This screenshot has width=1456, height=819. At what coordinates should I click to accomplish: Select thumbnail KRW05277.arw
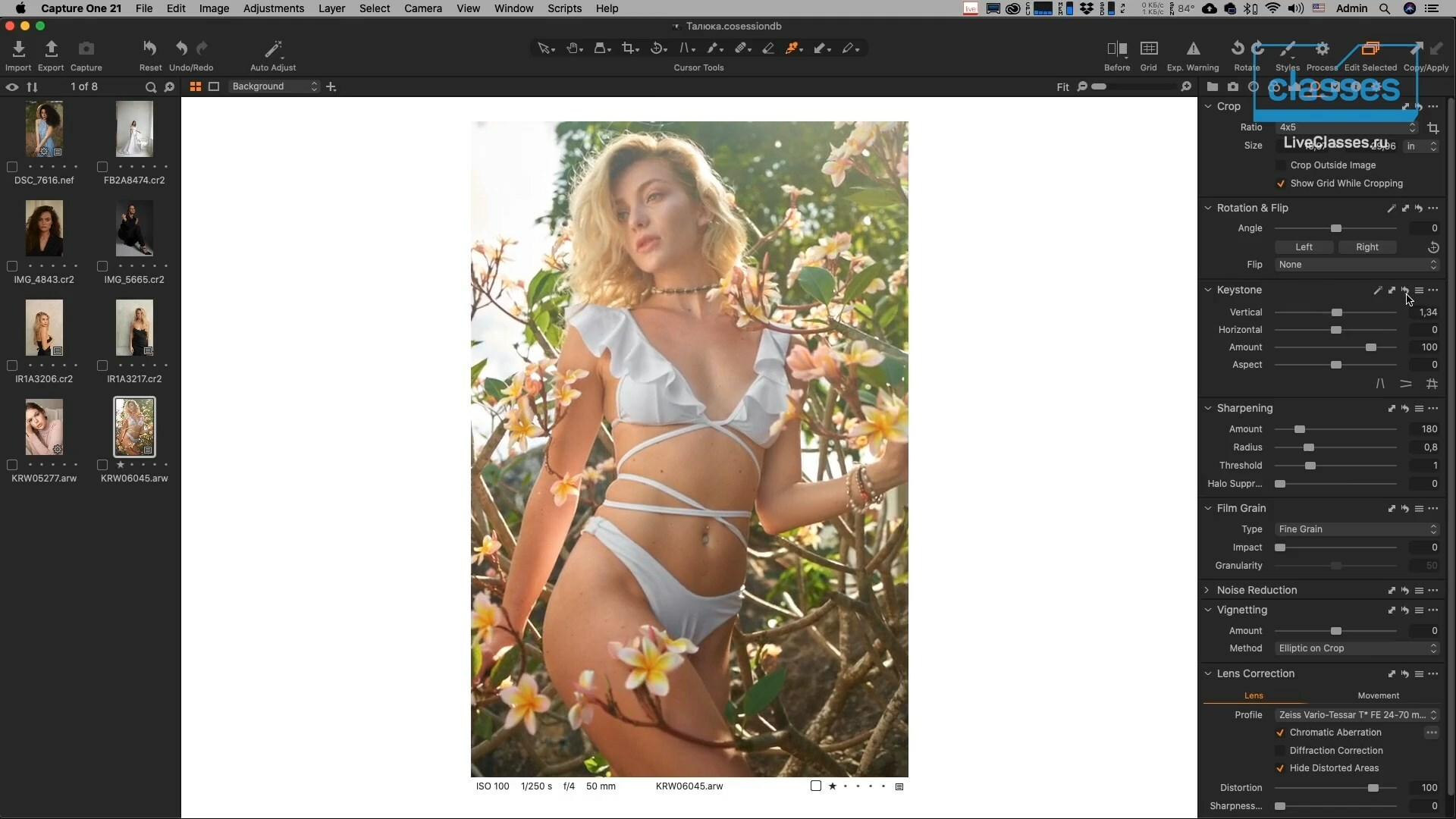(44, 427)
